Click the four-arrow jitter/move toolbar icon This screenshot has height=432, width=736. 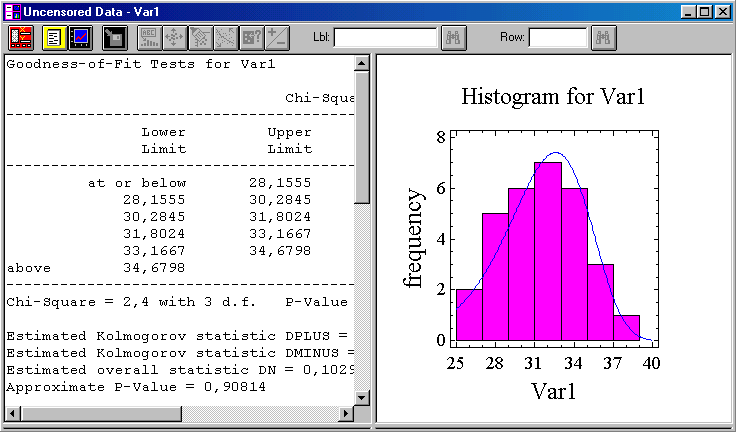pyautogui.click(x=175, y=38)
